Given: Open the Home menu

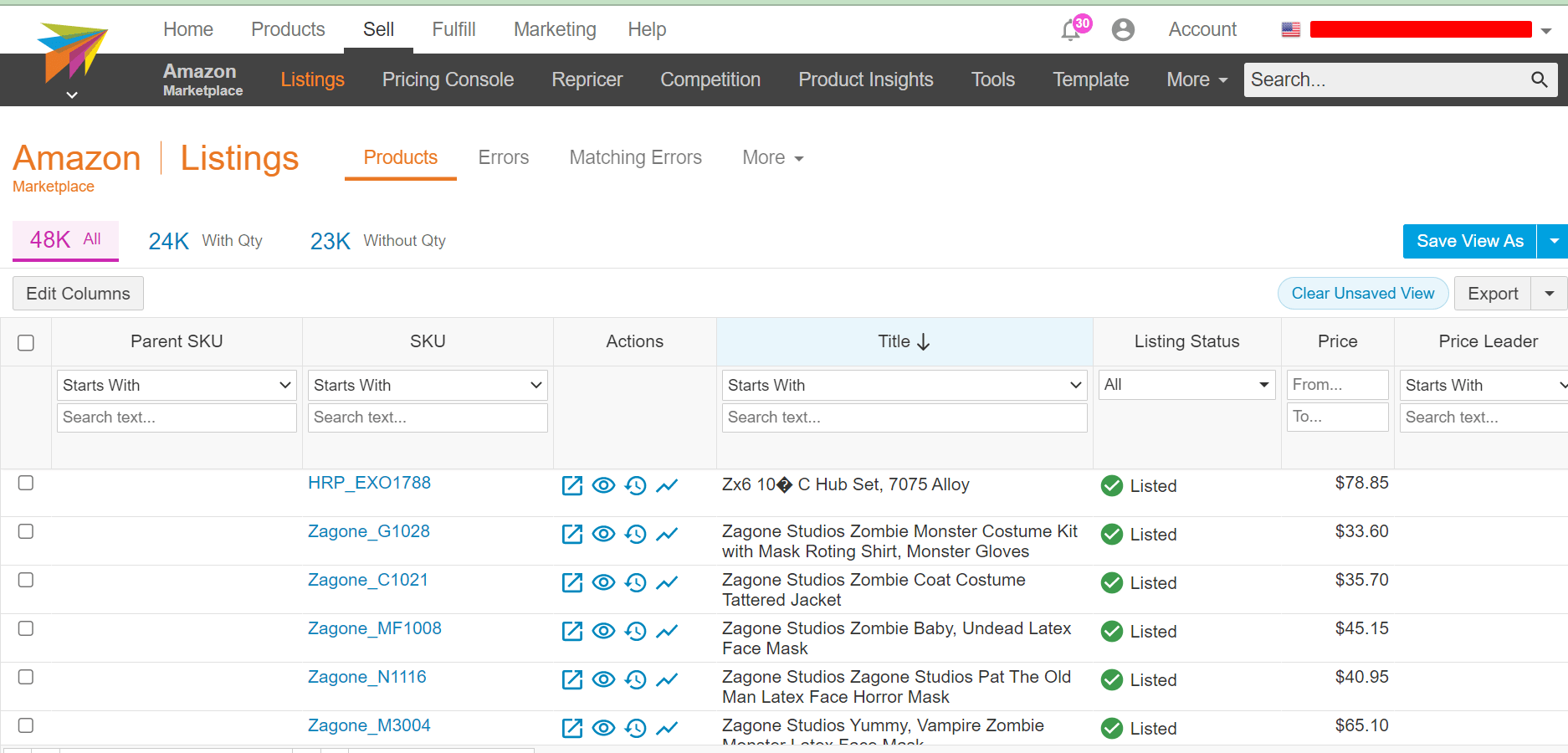Looking at the screenshot, I should point(188,29).
